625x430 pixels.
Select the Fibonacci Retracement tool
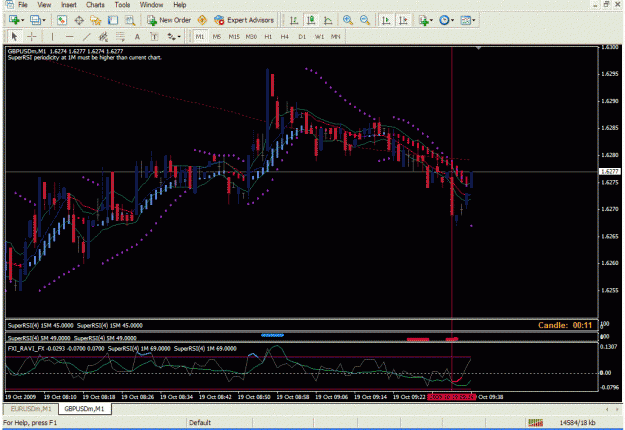coord(120,37)
